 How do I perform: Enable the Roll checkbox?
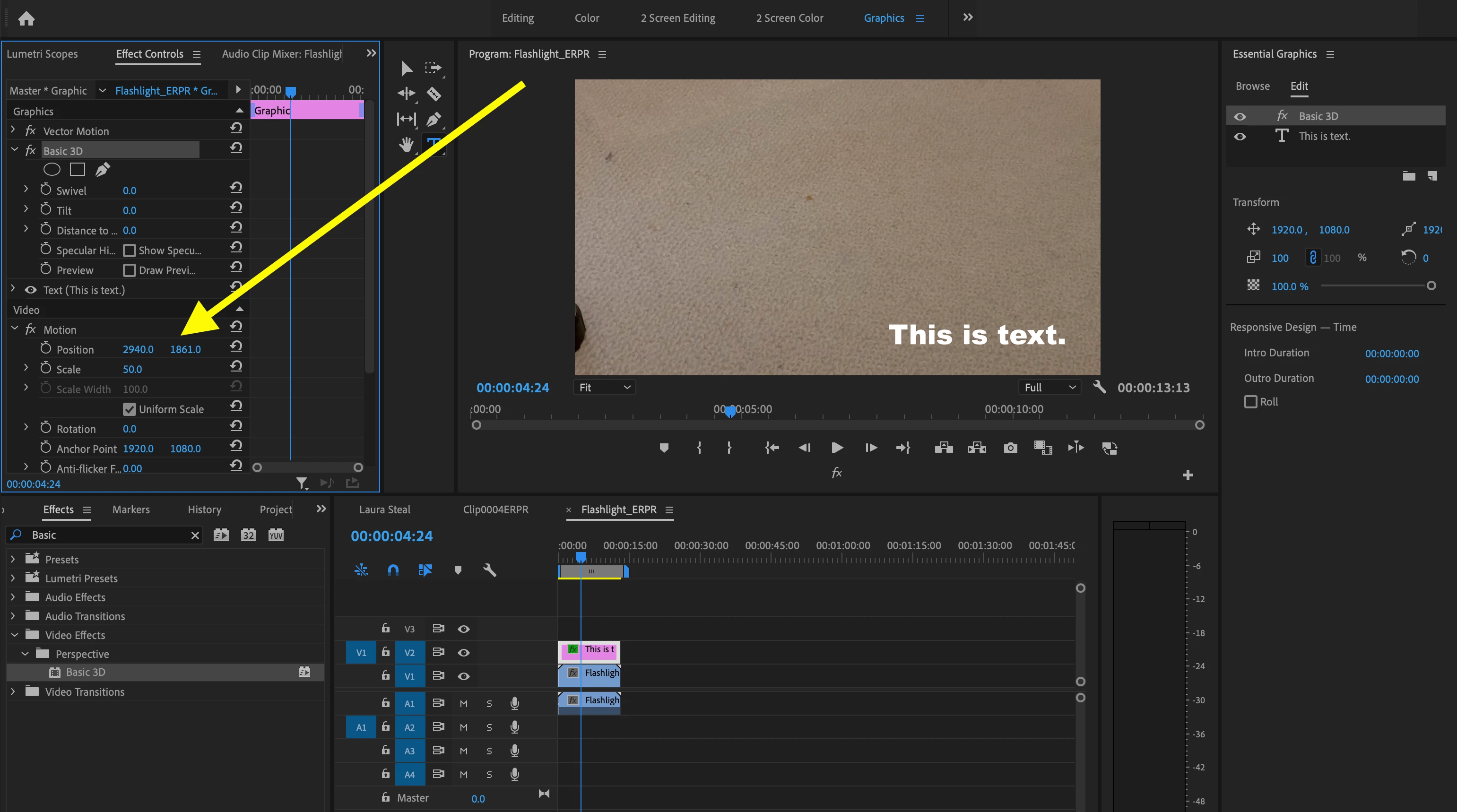pyautogui.click(x=1250, y=401)
